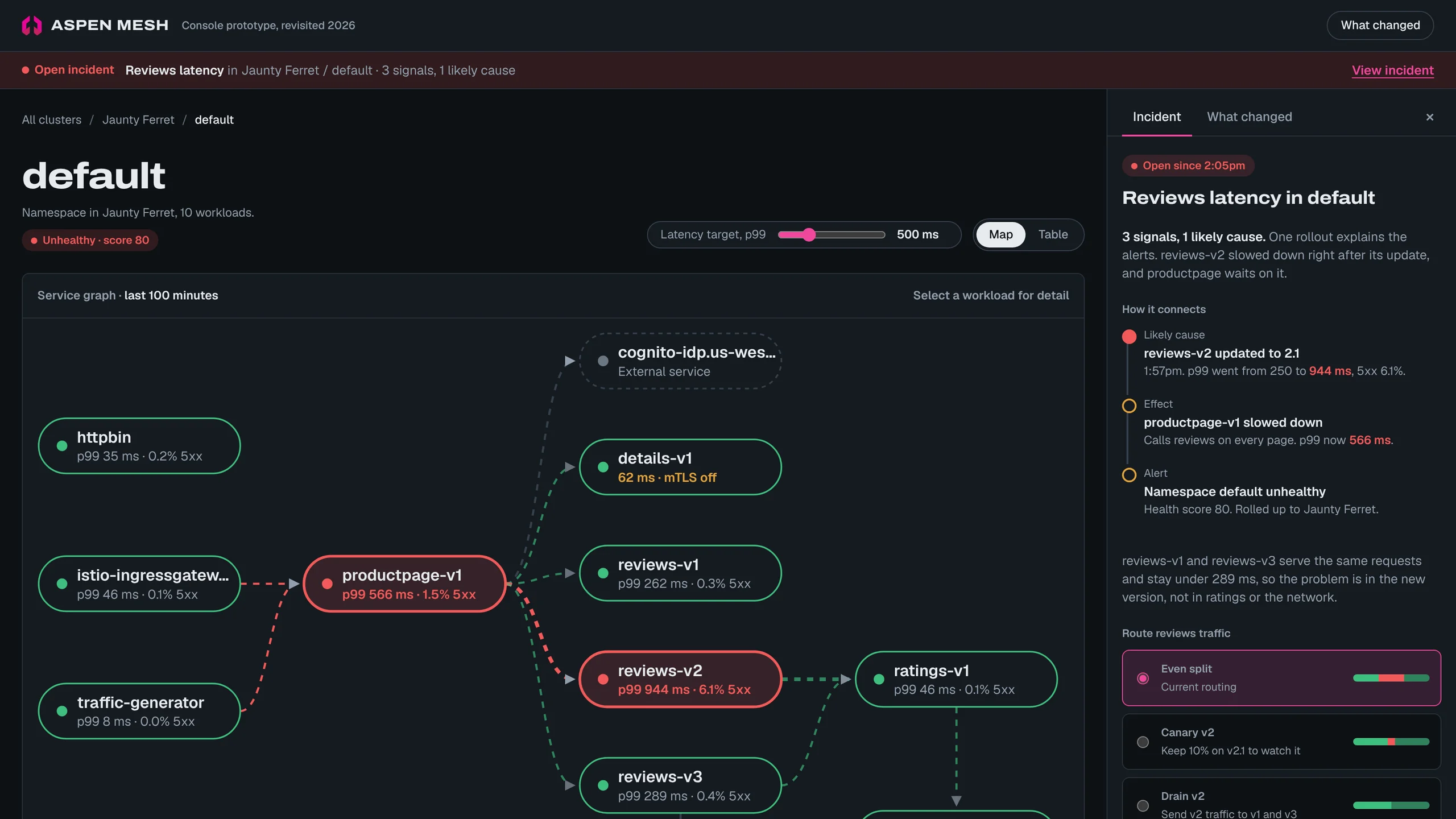Viewport: 1456px width, 819px height.
Task: Open the Incident tab
Action: (1156, 117)
